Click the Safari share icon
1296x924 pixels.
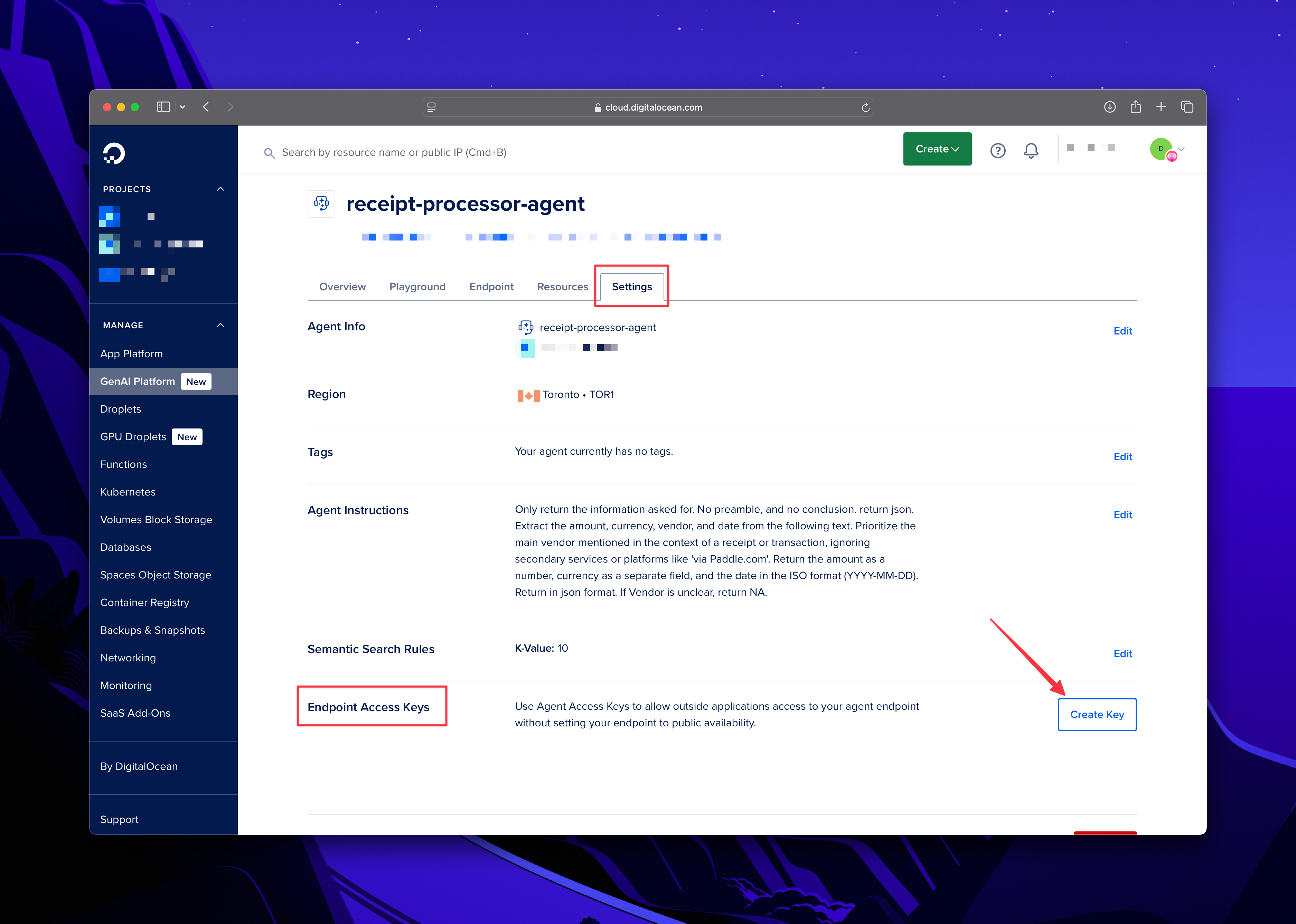[x=1136, y=106]
